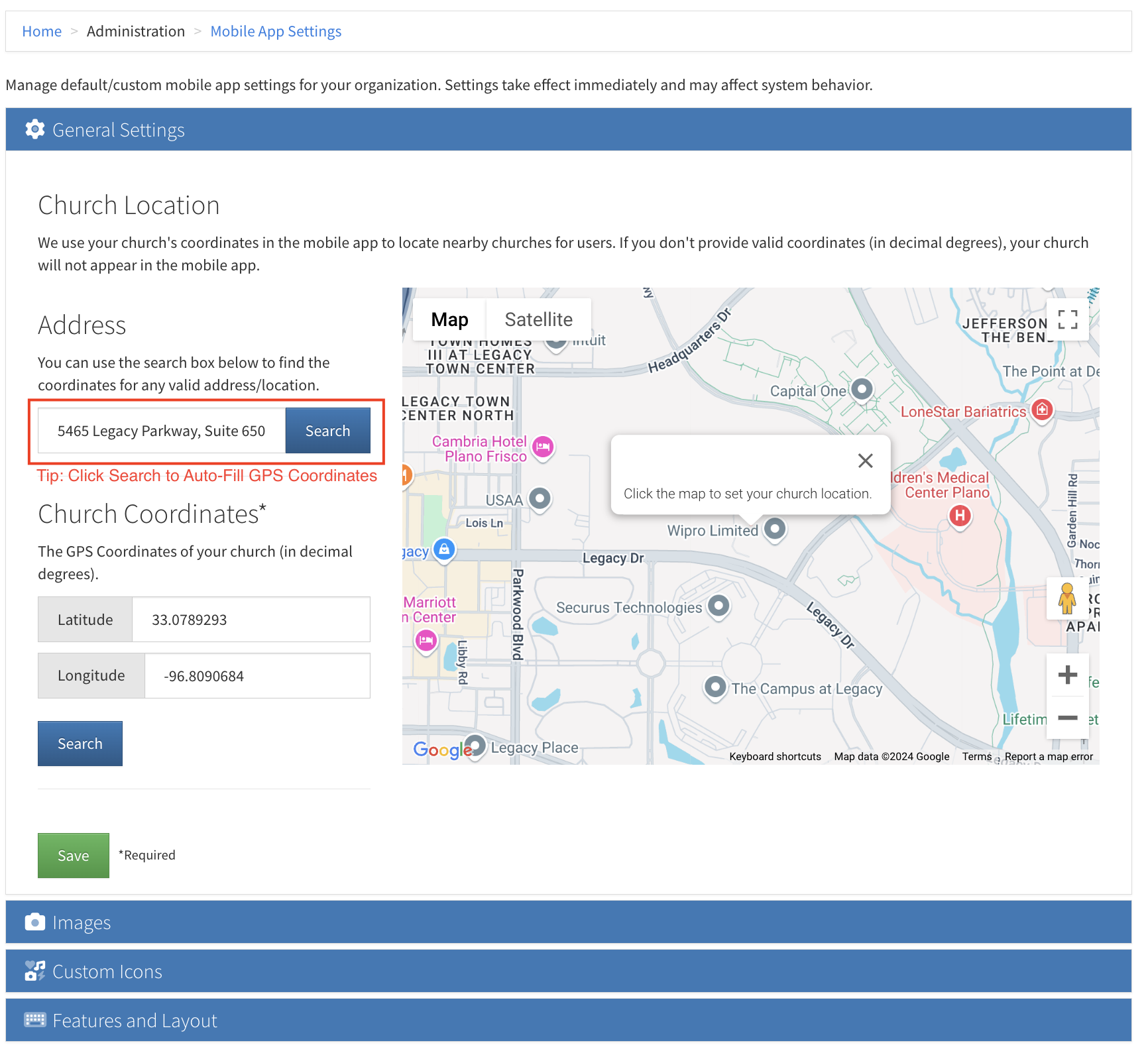
Task: Click the General Settings gear icon
Action: (34, 129)
